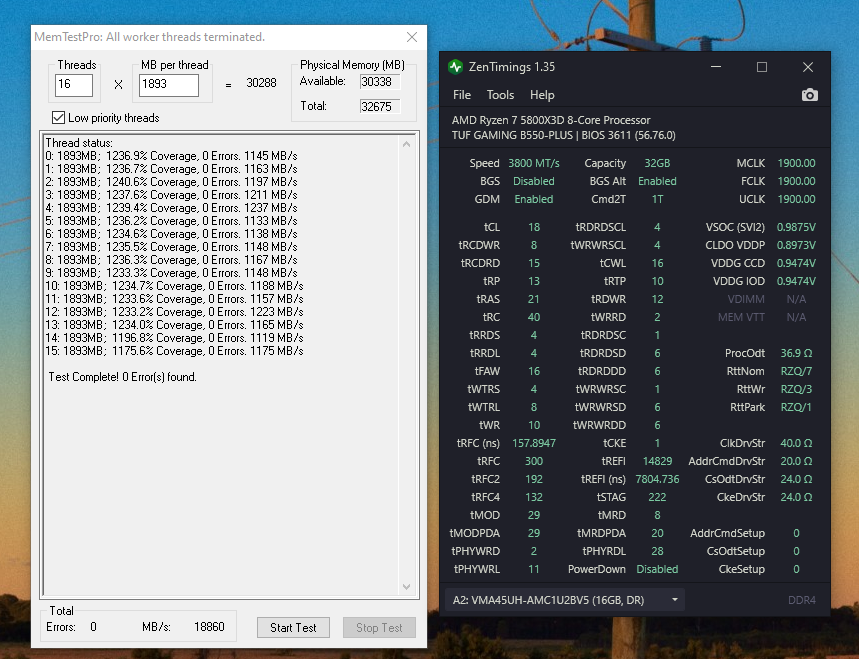Click the tRC value 40
859x659 pixels.
534,317
